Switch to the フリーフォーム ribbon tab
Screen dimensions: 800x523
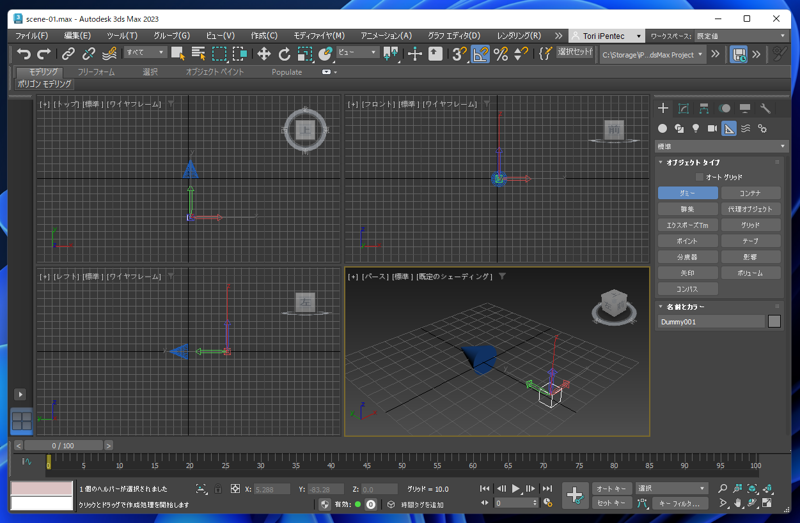click(96, 72)
